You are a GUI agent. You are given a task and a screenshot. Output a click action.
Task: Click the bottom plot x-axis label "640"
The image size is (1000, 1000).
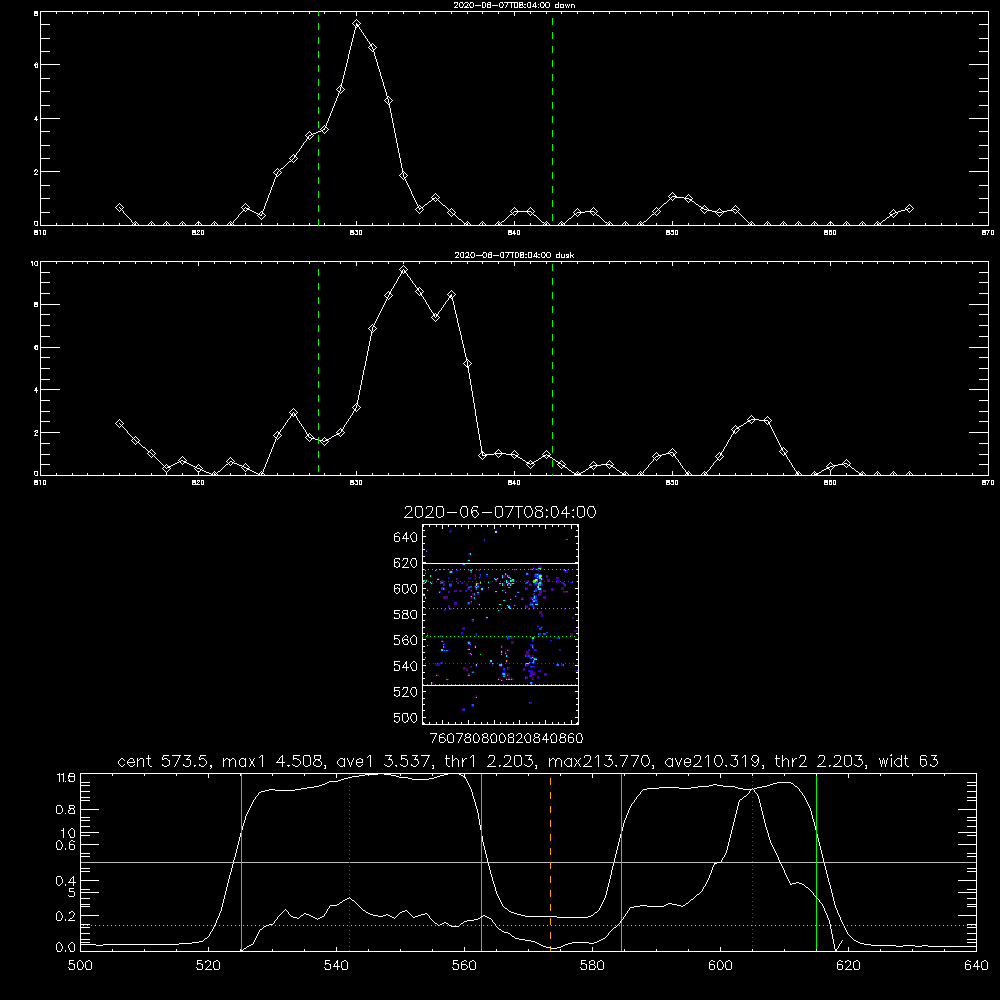pos(976,966)
